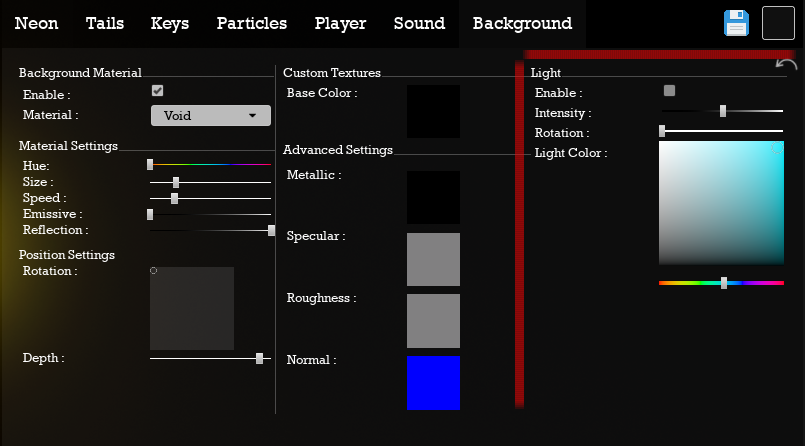Go to the Sound tab
The height and width of the screenshot is (446, 805).
click(419, 24)
